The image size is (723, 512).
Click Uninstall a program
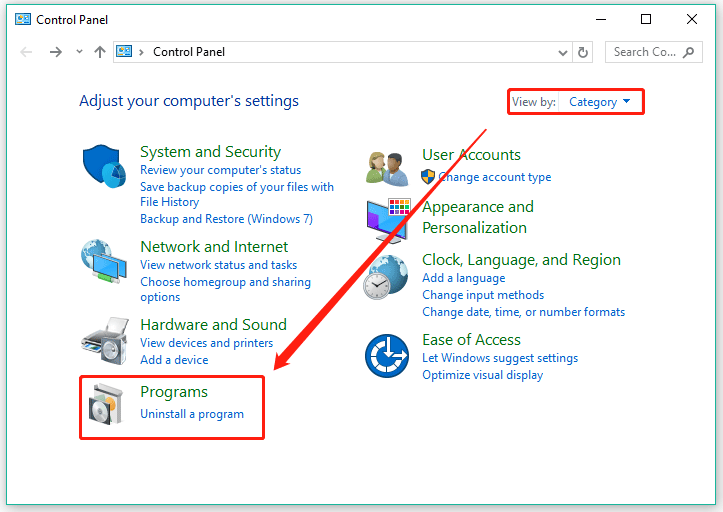point(192,414)
